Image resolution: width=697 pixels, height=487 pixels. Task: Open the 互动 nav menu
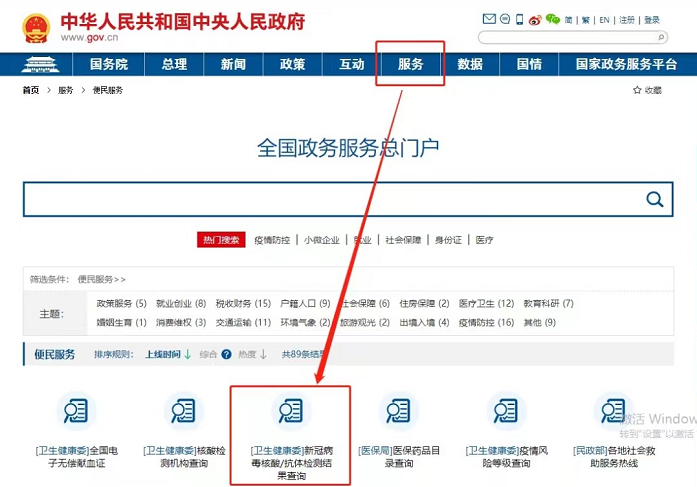coord(352,64)
